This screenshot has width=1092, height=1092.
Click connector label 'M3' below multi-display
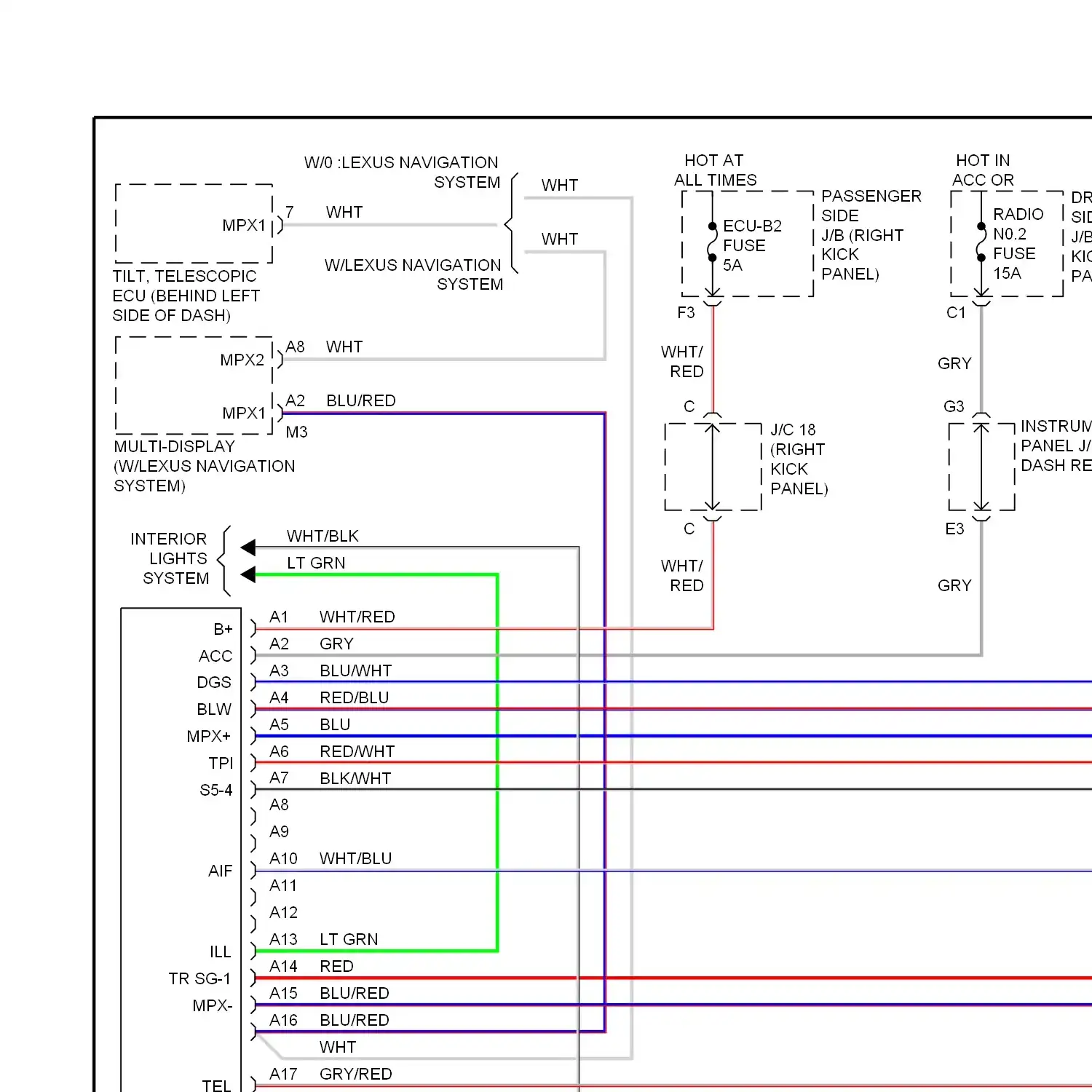tap(296, 432)
